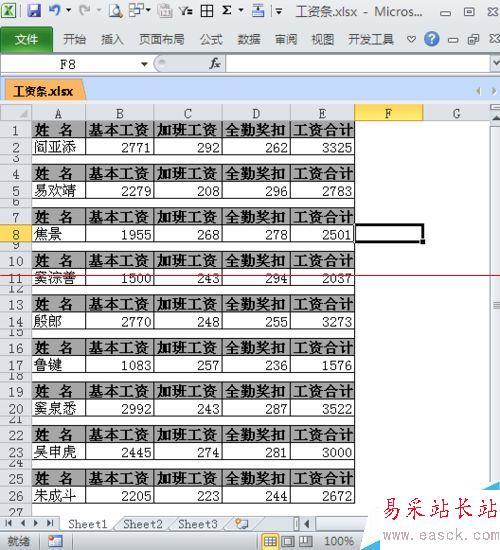The image size is (500, 550).
Task: Click the 100% zoom level
Action: point(339,541)
